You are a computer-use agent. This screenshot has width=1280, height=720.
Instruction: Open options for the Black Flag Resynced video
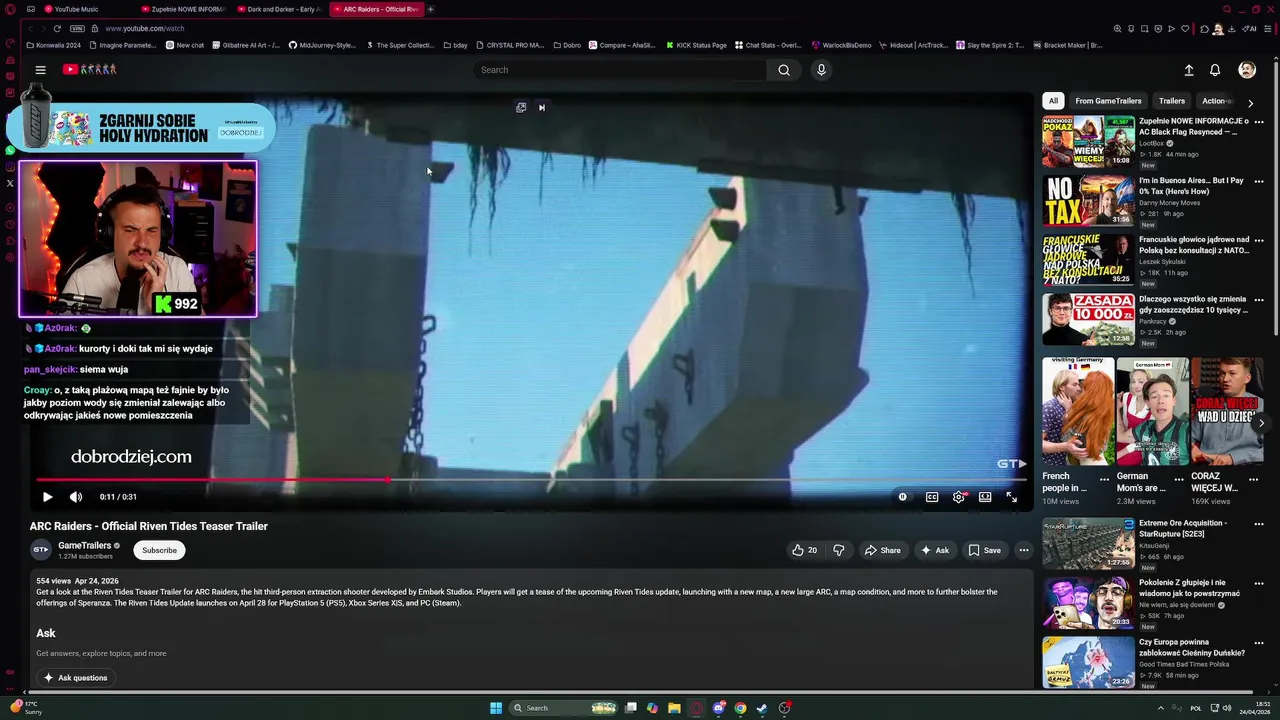(x=1259, y=122)
